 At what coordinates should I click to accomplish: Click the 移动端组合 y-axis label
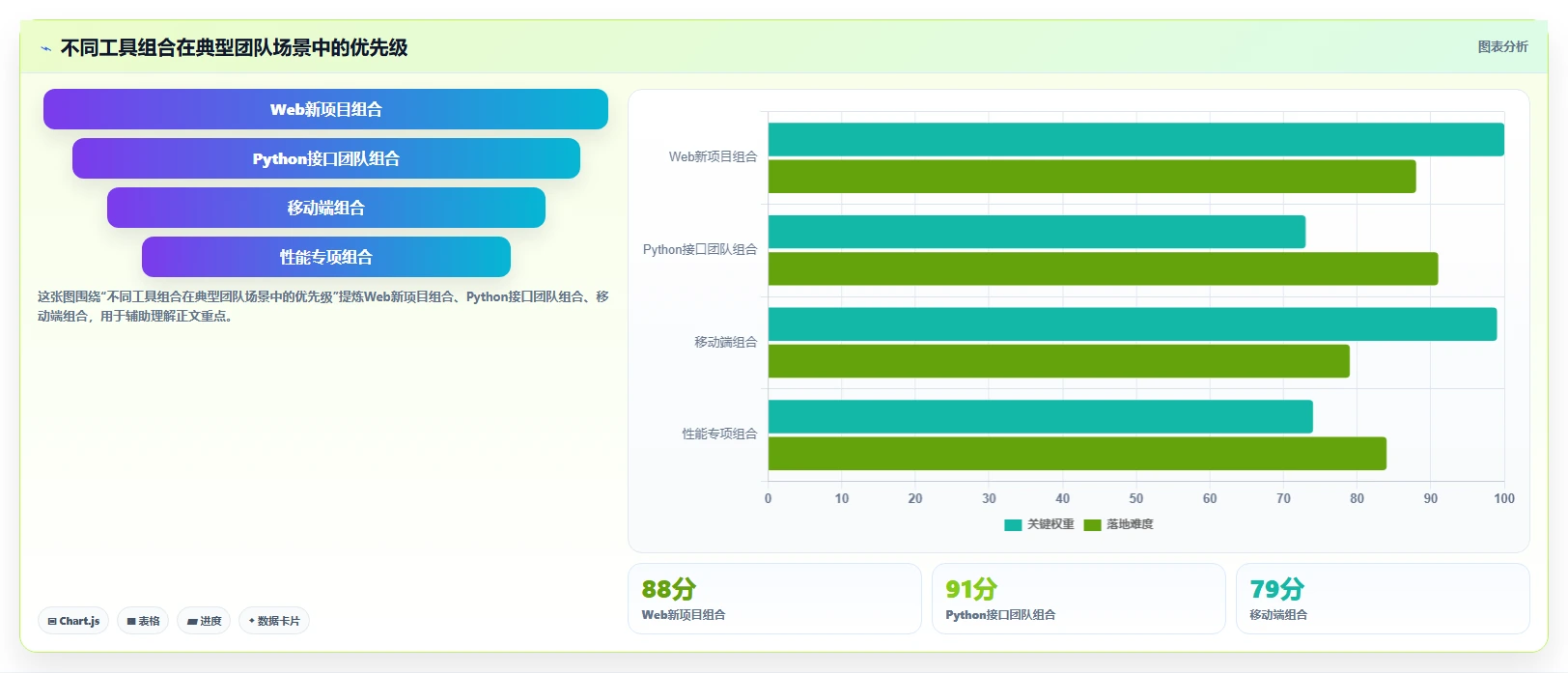725,342
